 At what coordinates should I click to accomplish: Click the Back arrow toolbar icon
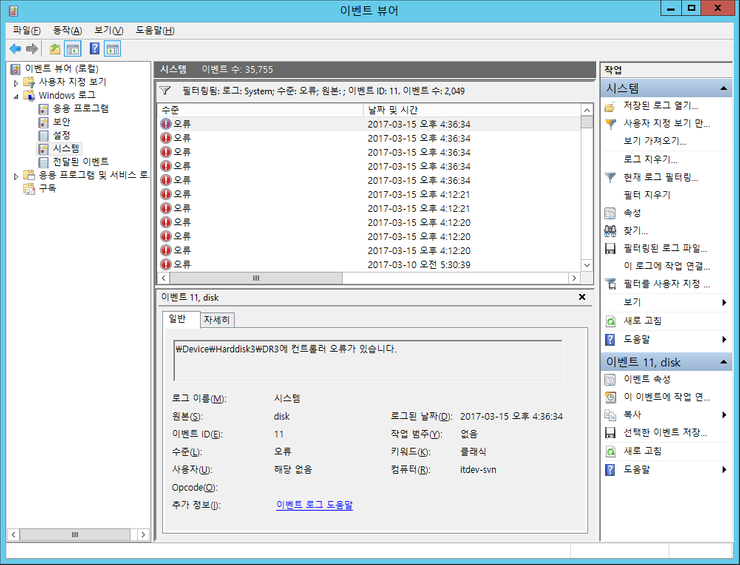pos(15,49)
